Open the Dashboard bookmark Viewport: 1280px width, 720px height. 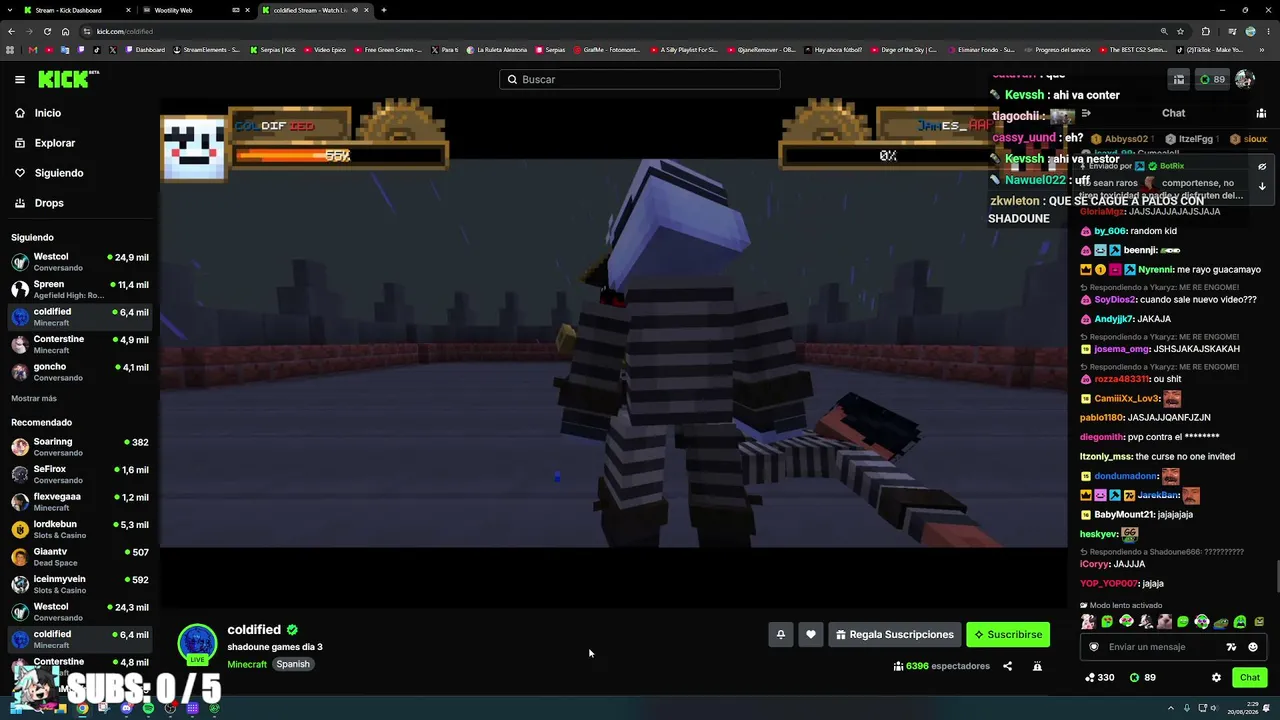click(145, 49)
